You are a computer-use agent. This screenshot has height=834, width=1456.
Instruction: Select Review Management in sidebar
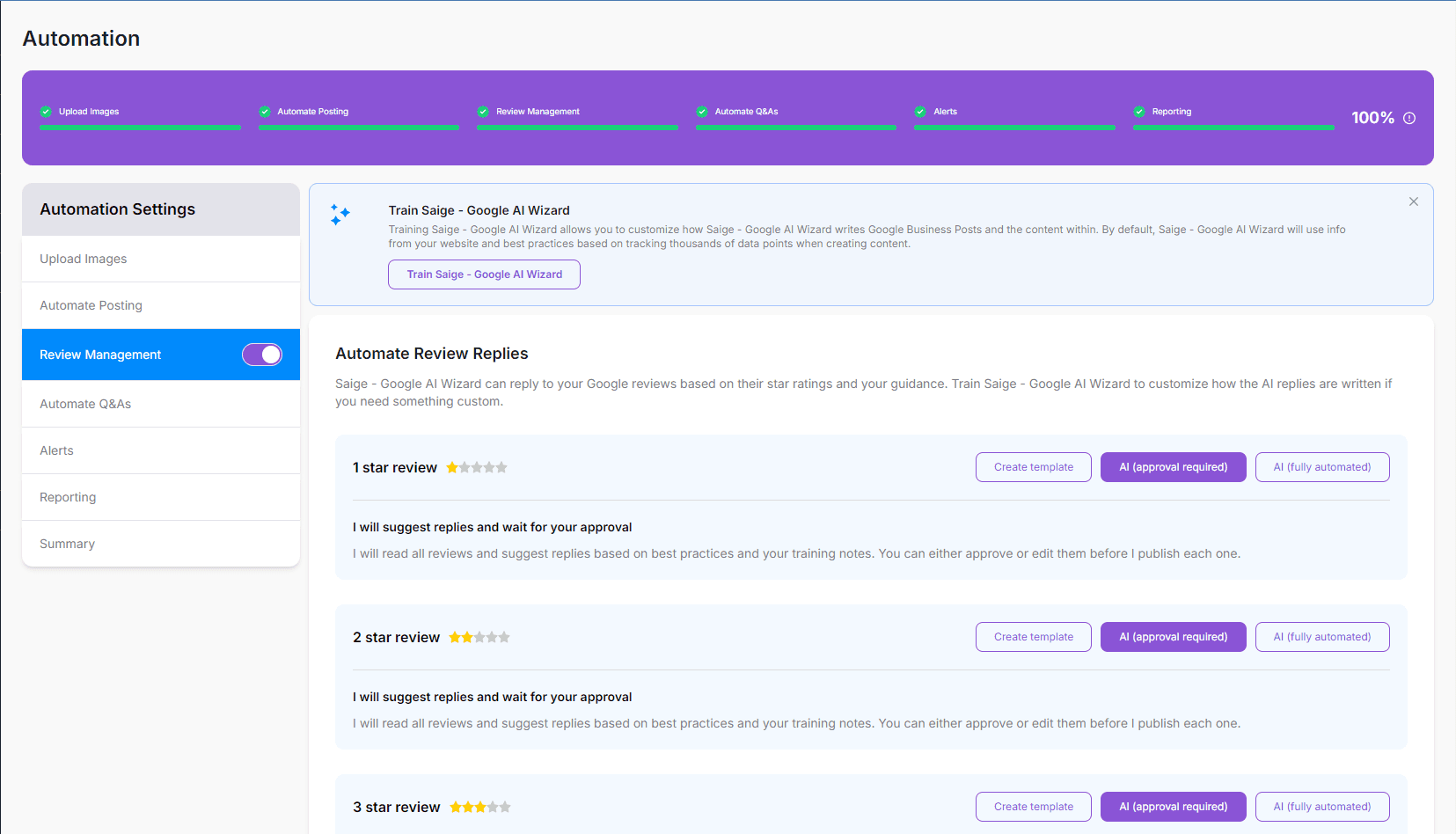[x=161, y=355]
